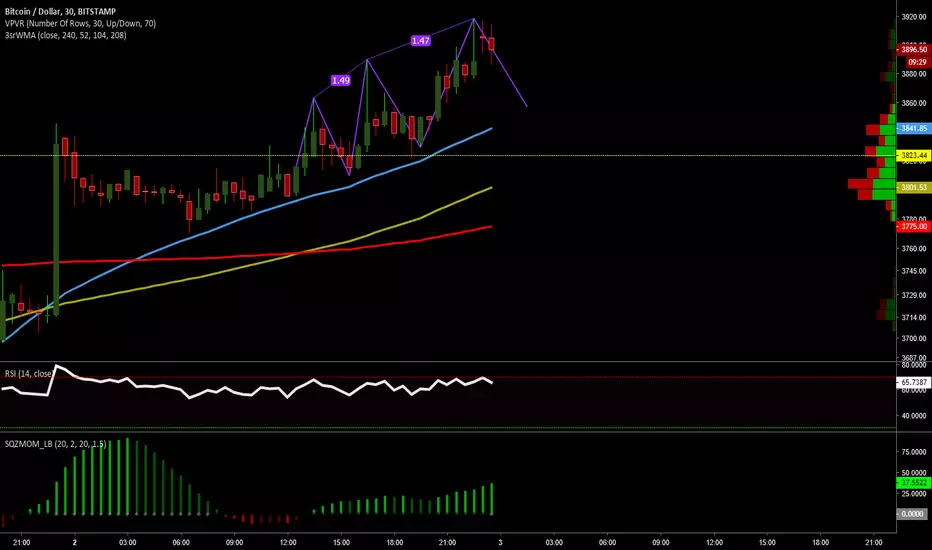The image size is (932, 550).
Task: Click the yellow 3823.44 price tag
Action: tap(914, 155)
